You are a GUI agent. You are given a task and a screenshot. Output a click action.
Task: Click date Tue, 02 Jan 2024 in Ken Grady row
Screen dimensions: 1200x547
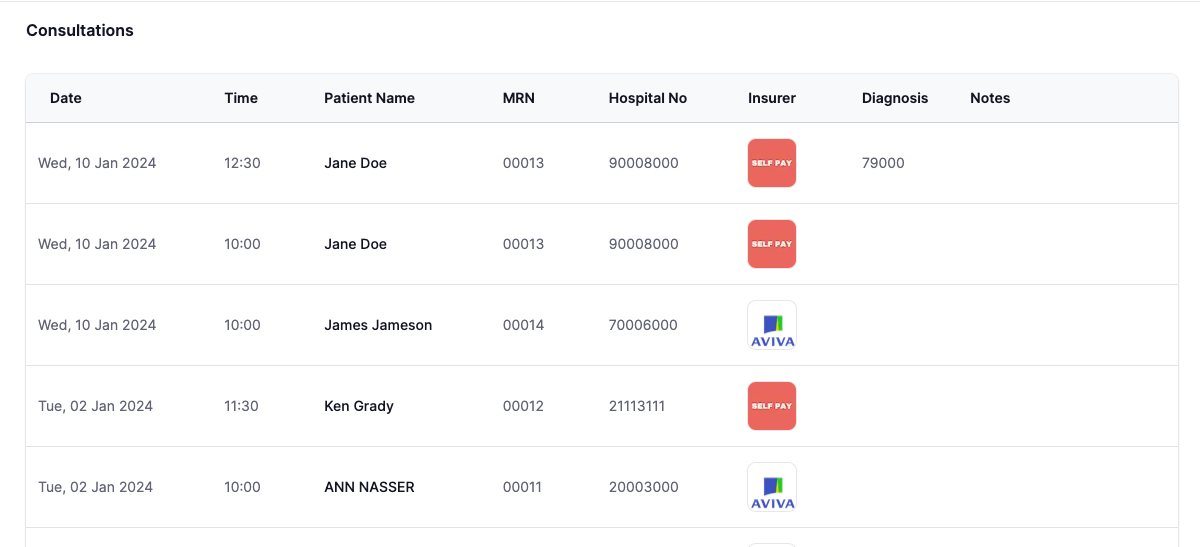(x=95, y=406)
